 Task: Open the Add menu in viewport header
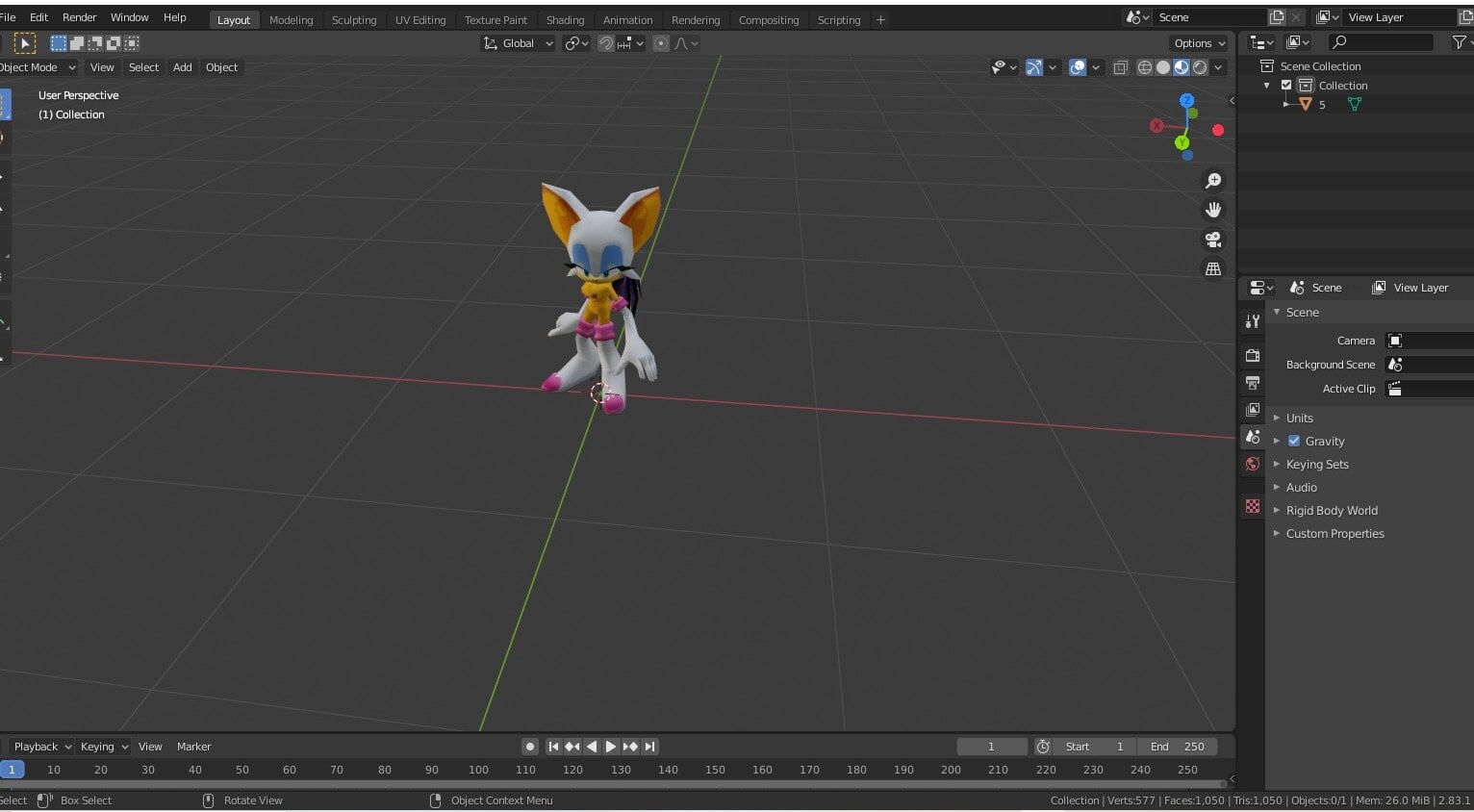tap(182, 67)
